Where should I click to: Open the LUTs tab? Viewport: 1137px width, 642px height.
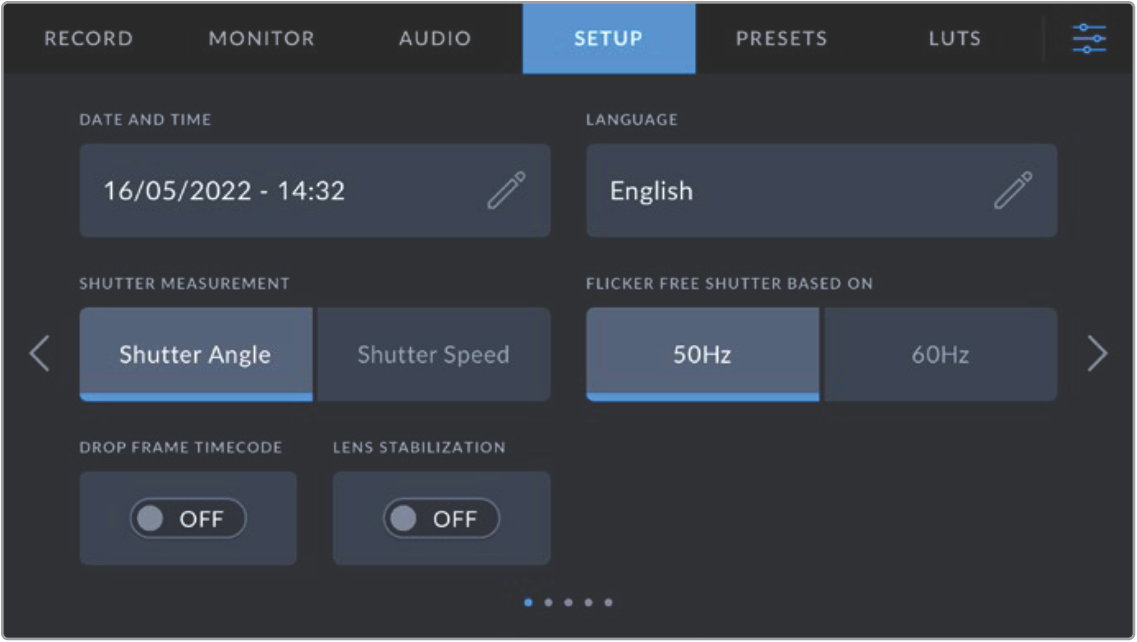click(x=954, y=39)
